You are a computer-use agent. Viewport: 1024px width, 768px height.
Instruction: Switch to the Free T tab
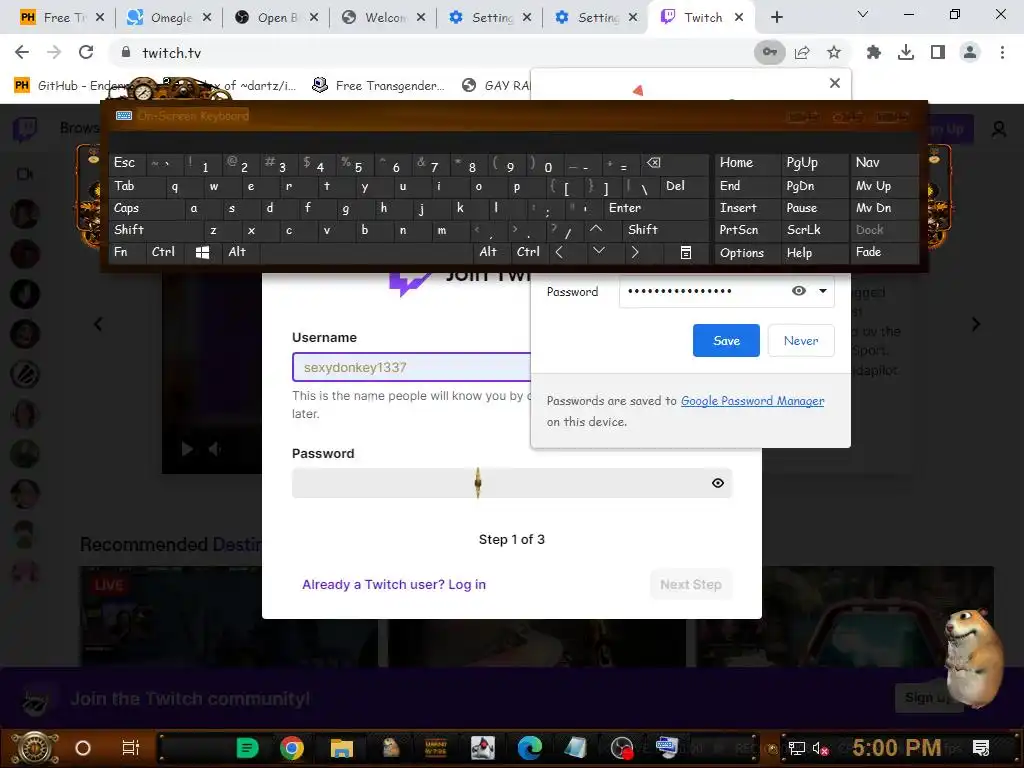pos(62,18)
